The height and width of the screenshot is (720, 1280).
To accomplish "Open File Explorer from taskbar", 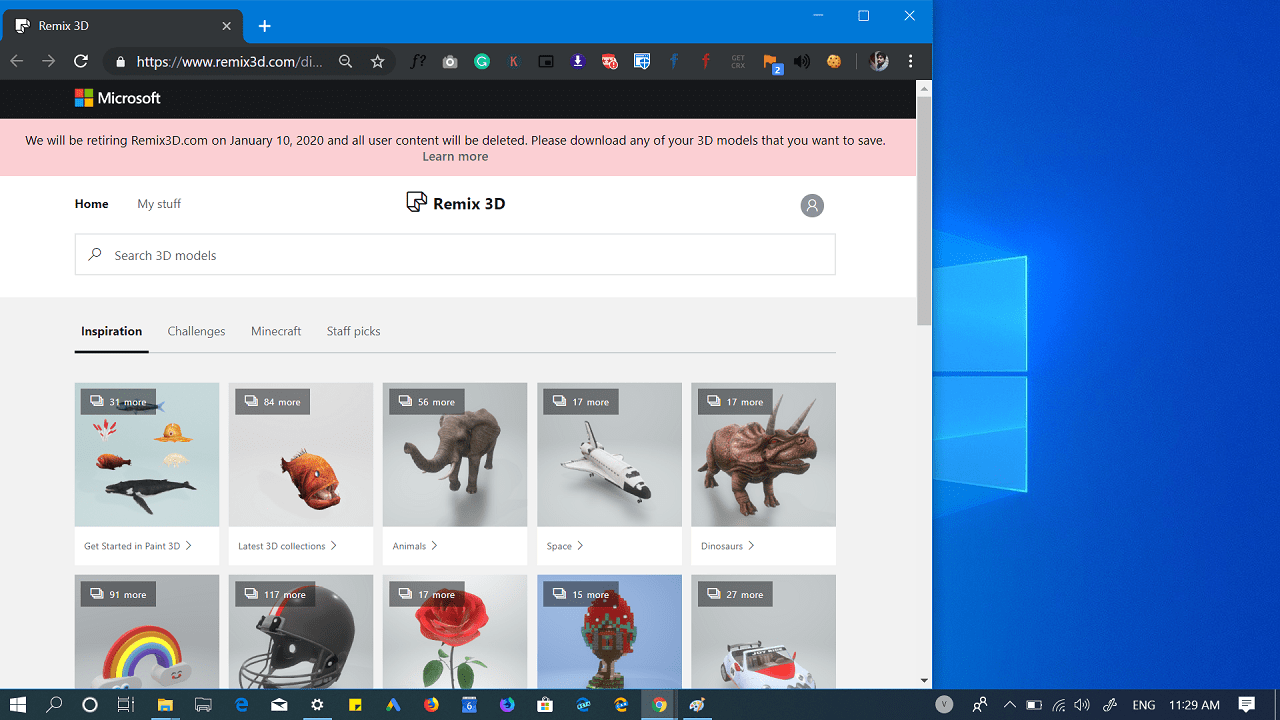I will point(165,705).
